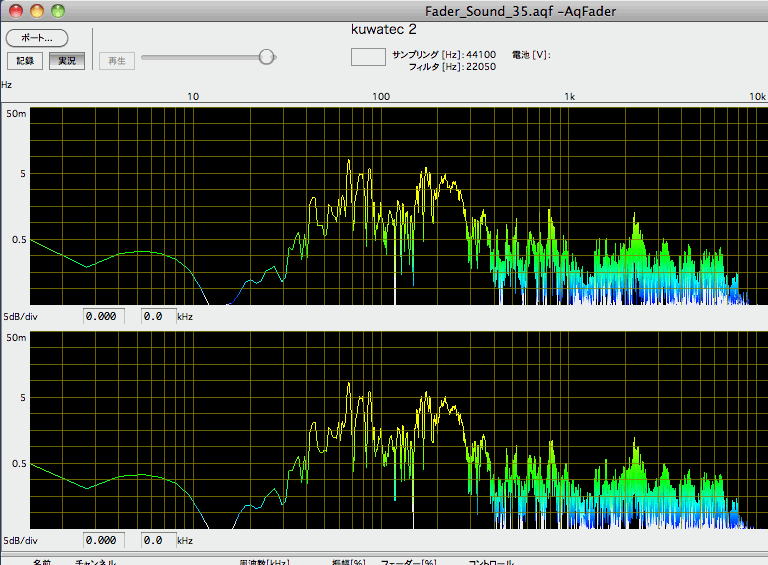The image size is (768, 565).
Task: Click the 1k frequency axis label
Action: [570, 96]
